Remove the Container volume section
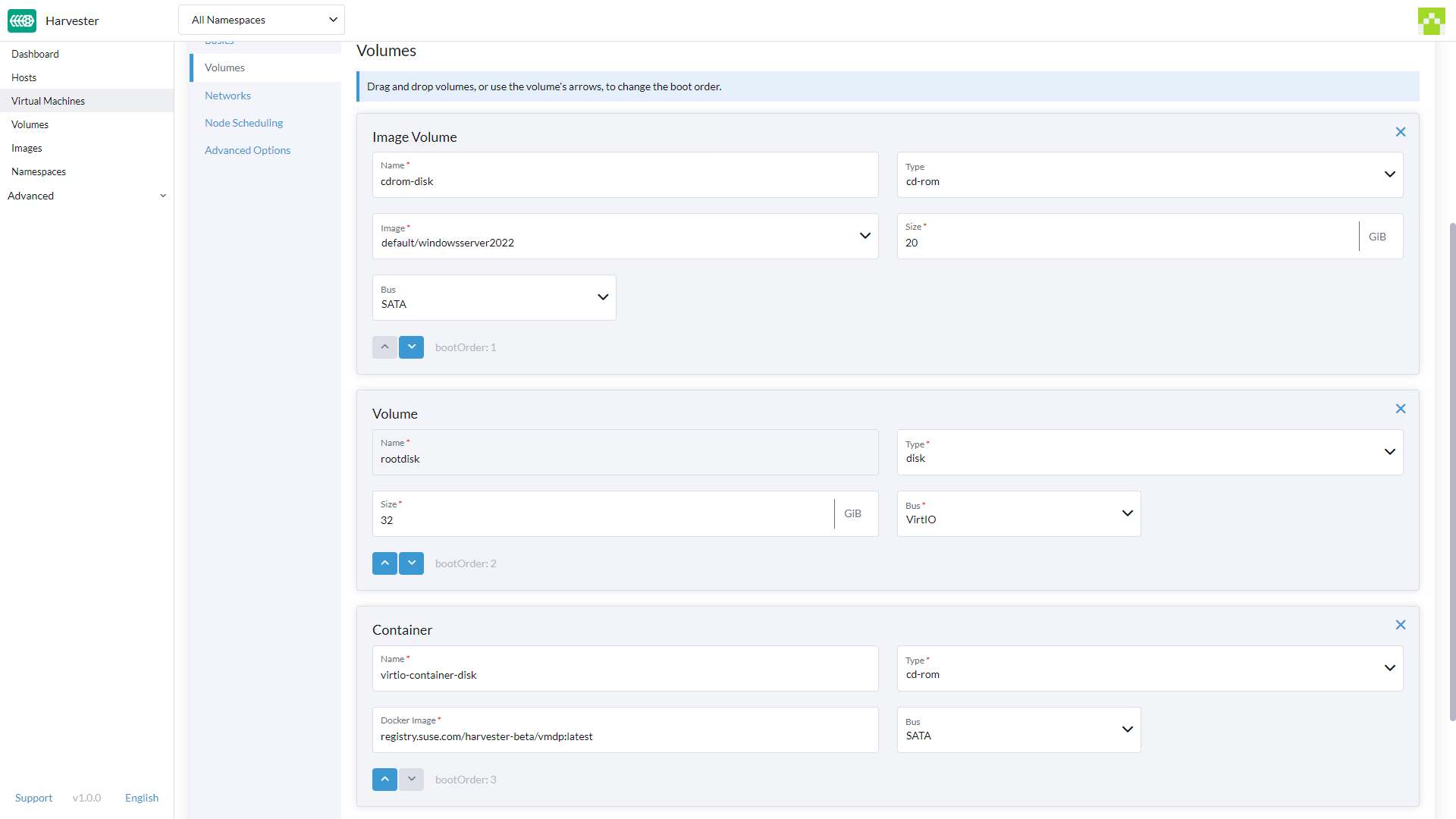 point(1400,624)
